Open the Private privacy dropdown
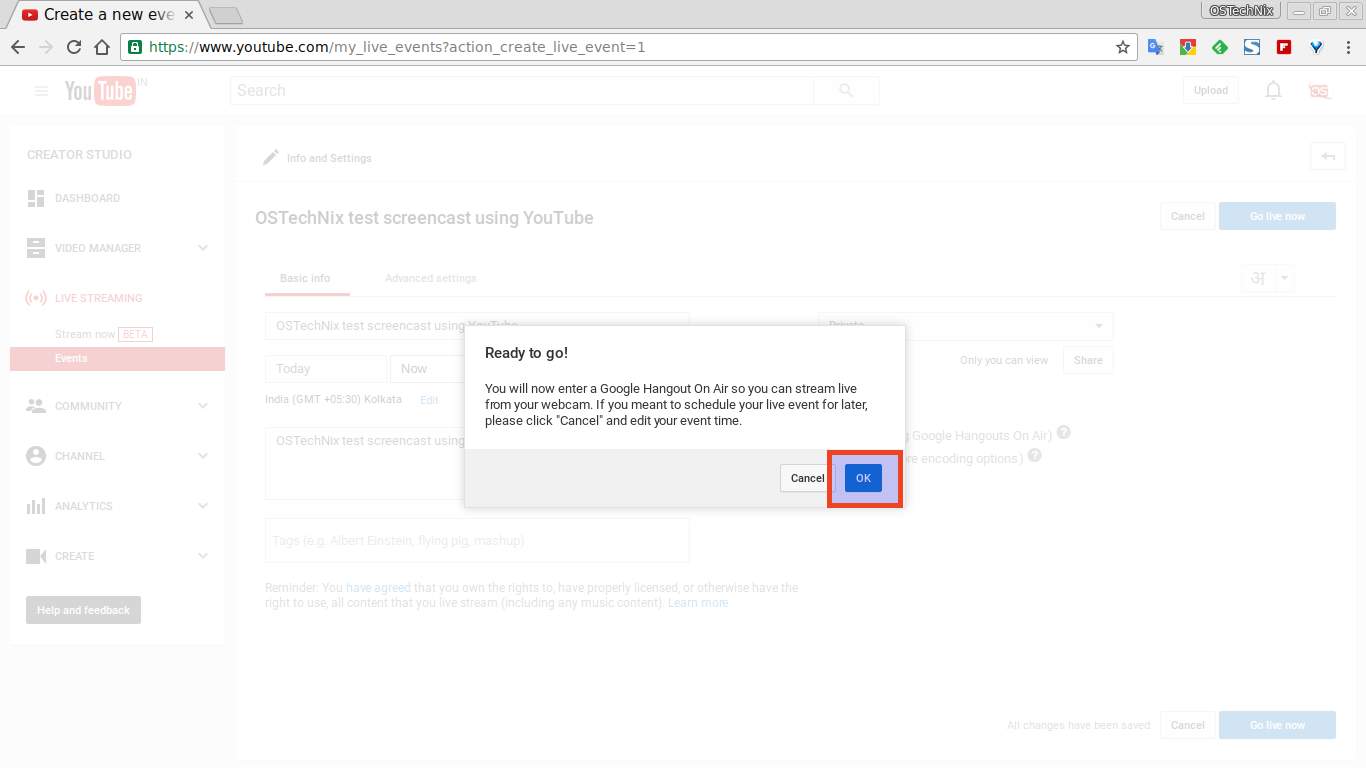1366x768 pixels. [965, 326]
